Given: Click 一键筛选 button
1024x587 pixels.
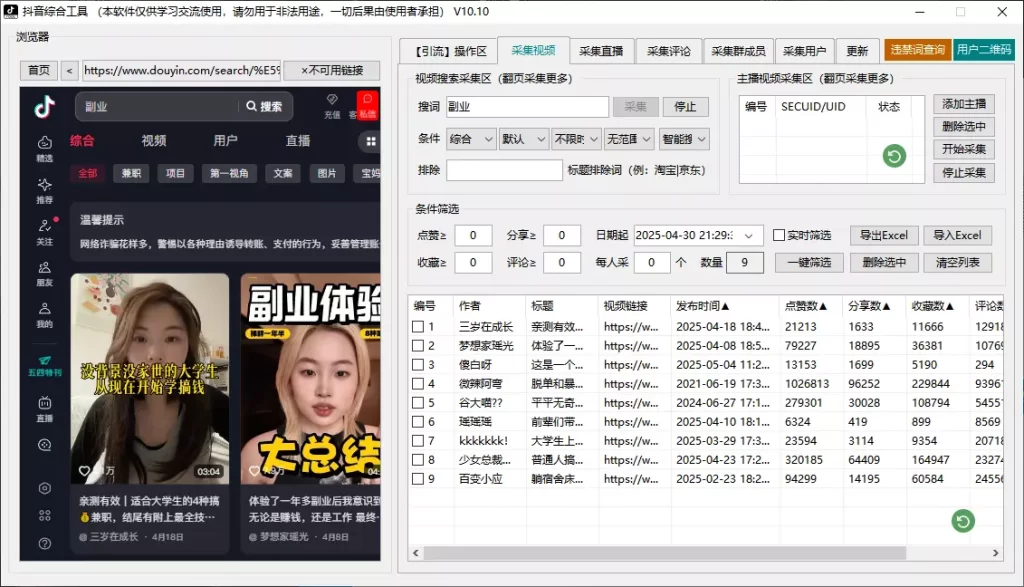Looking at the screenshot, I should coord(809,262).
